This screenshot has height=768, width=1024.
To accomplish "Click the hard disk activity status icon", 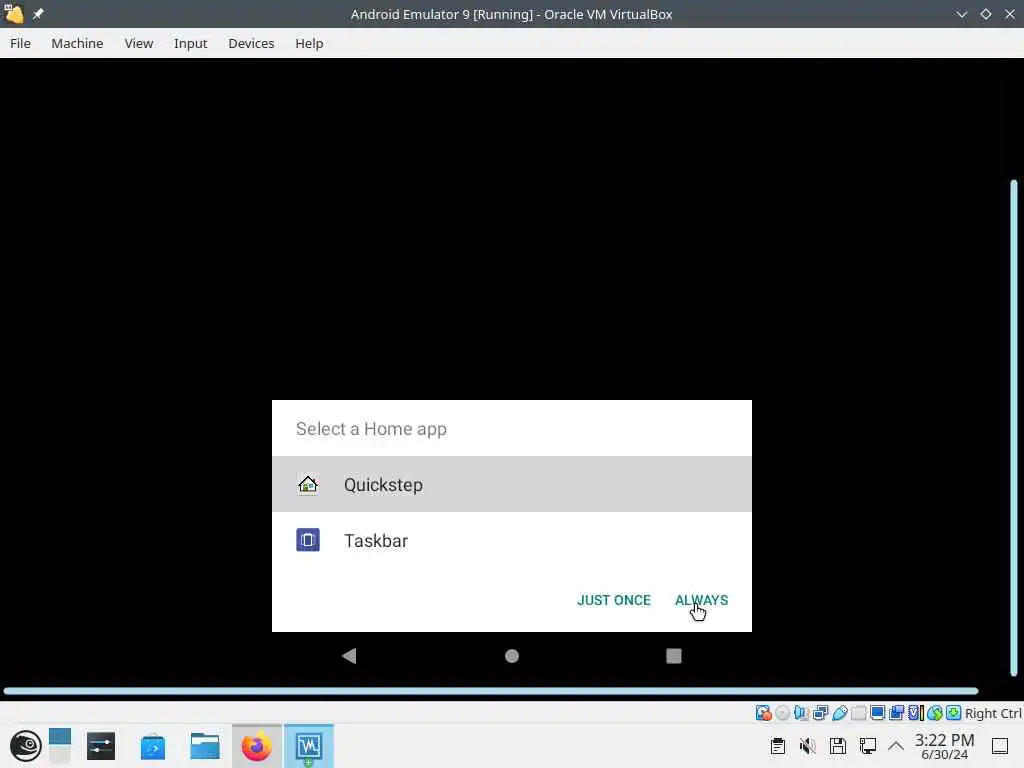I will tap(763, 713).
